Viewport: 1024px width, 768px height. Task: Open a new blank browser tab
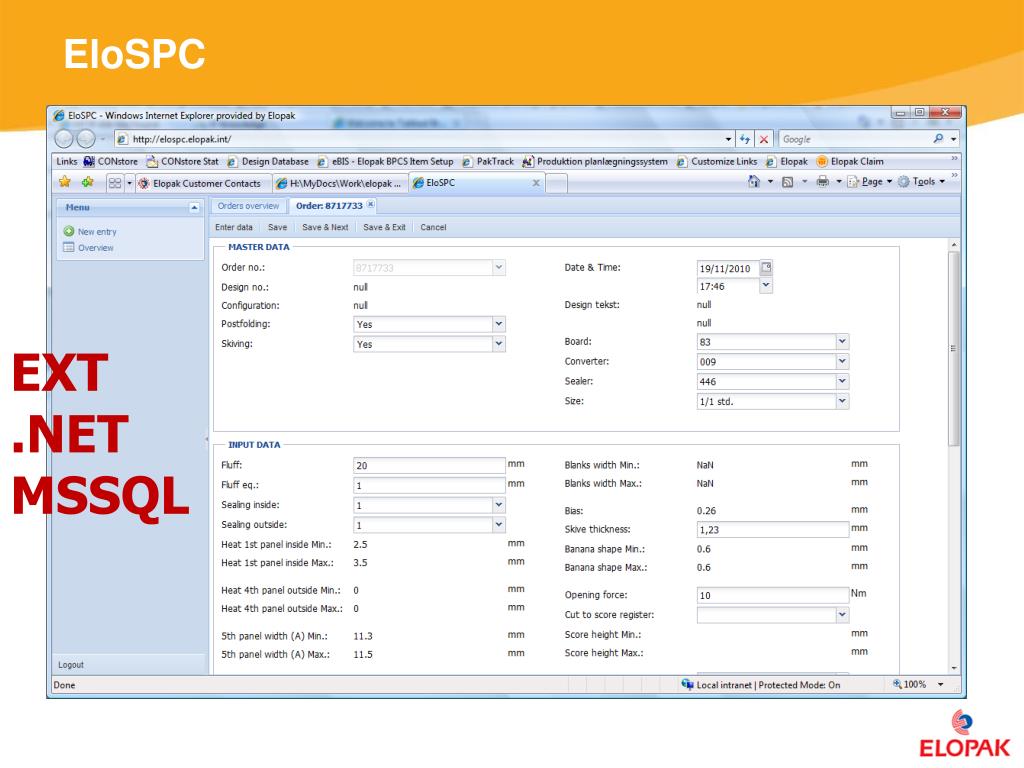(556, 184)
